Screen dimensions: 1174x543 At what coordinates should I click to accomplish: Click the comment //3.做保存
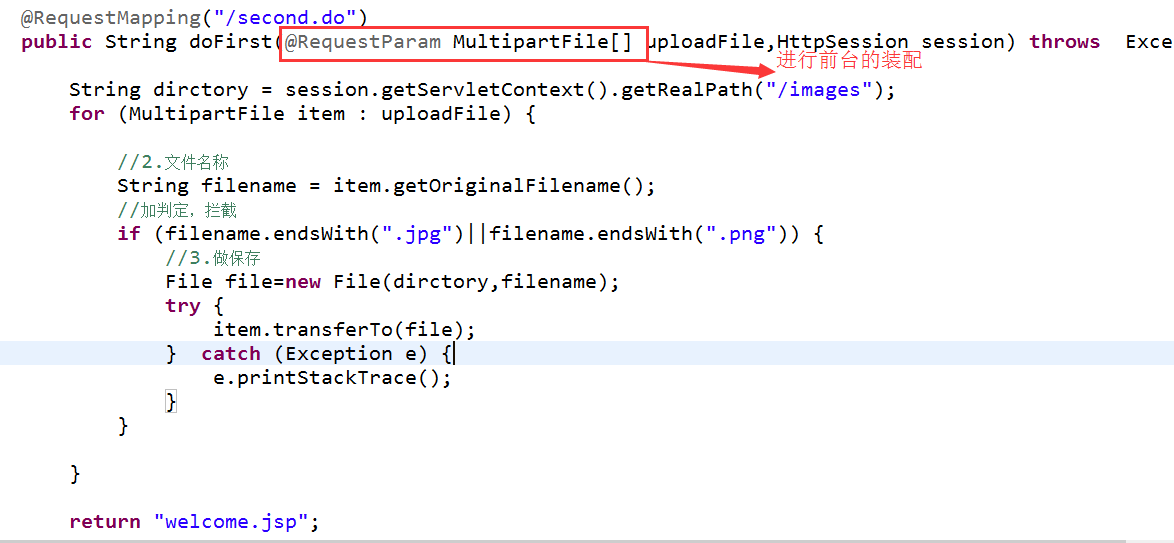pos(213,258)
